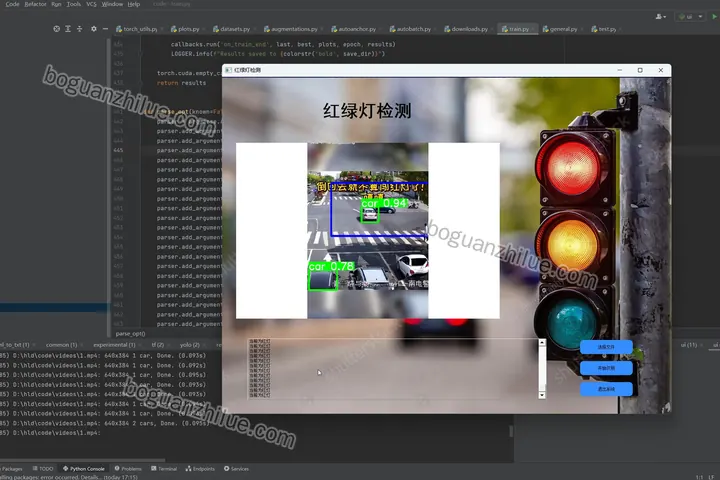The height and width of the screenshot is (480, 720).
Task: Click the console line ending in (0.092s)
Action: 103,365
